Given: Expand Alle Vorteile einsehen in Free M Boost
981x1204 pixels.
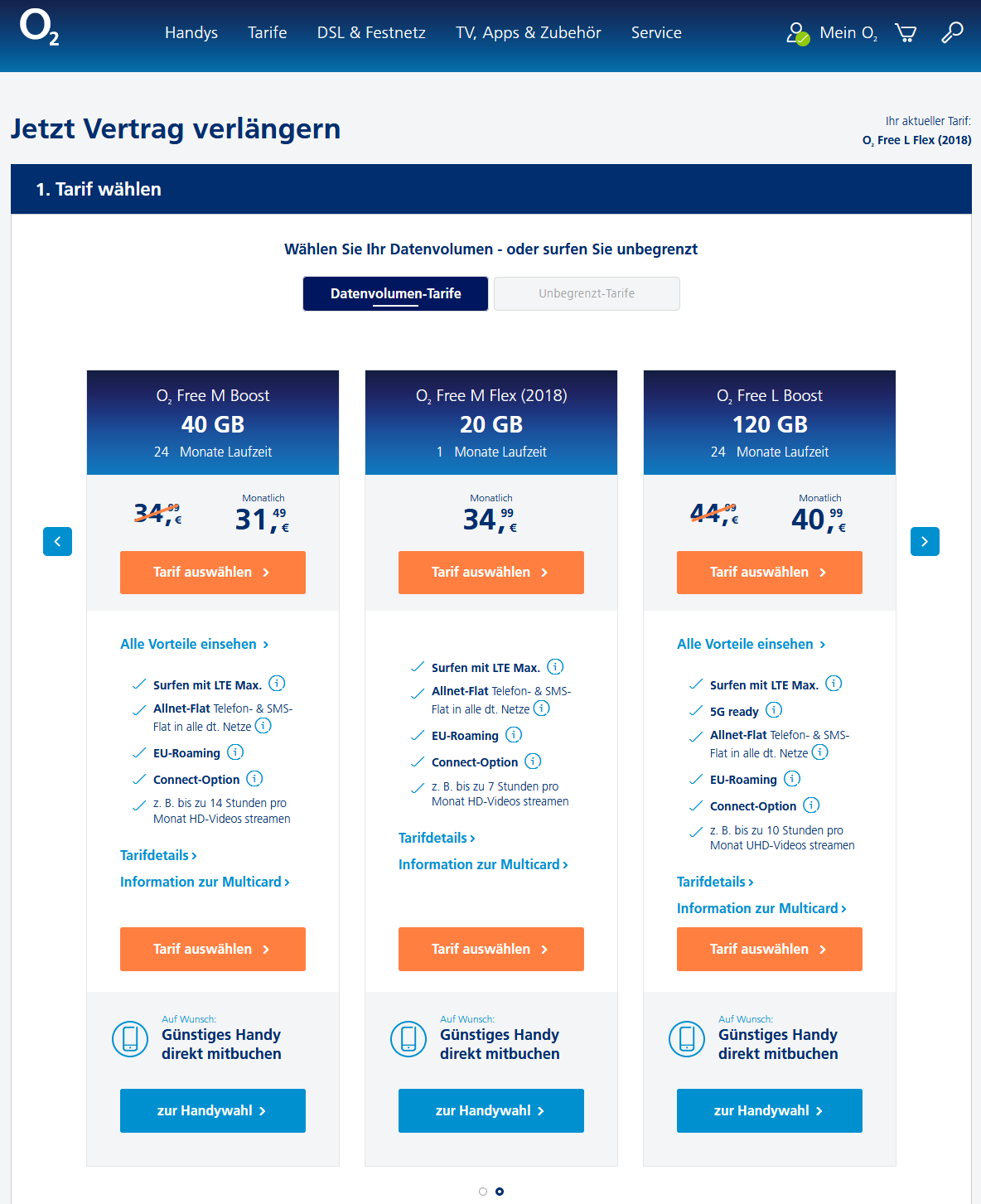Looking at the screenshot, I should [x=195, y=644].
